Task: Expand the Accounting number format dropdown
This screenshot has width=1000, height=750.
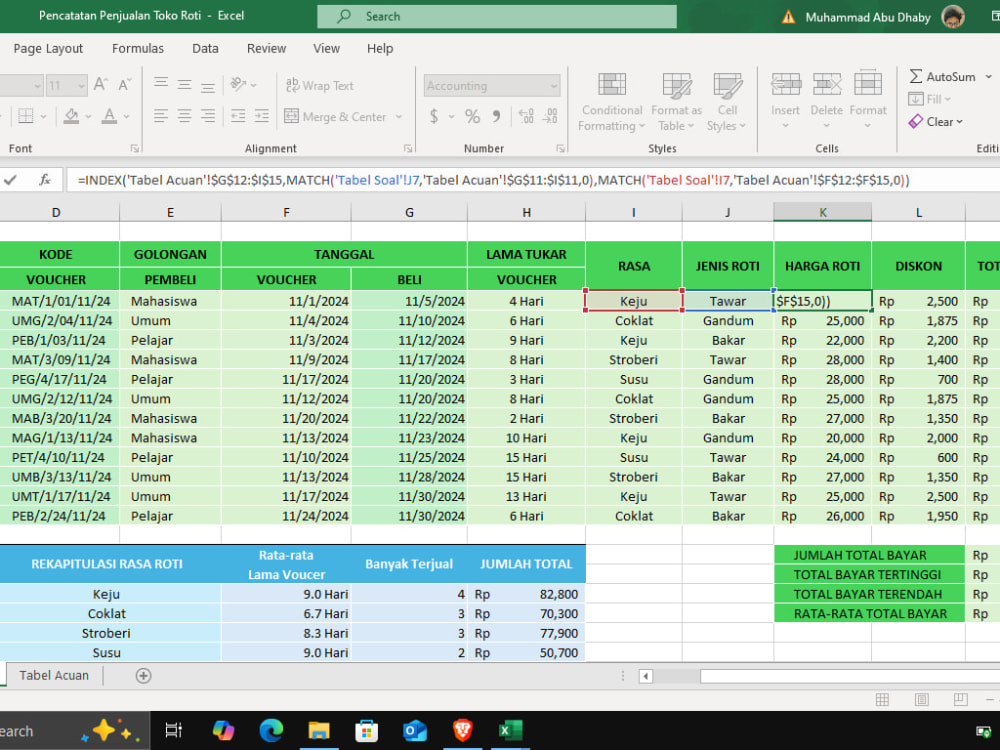Action: 554,85
